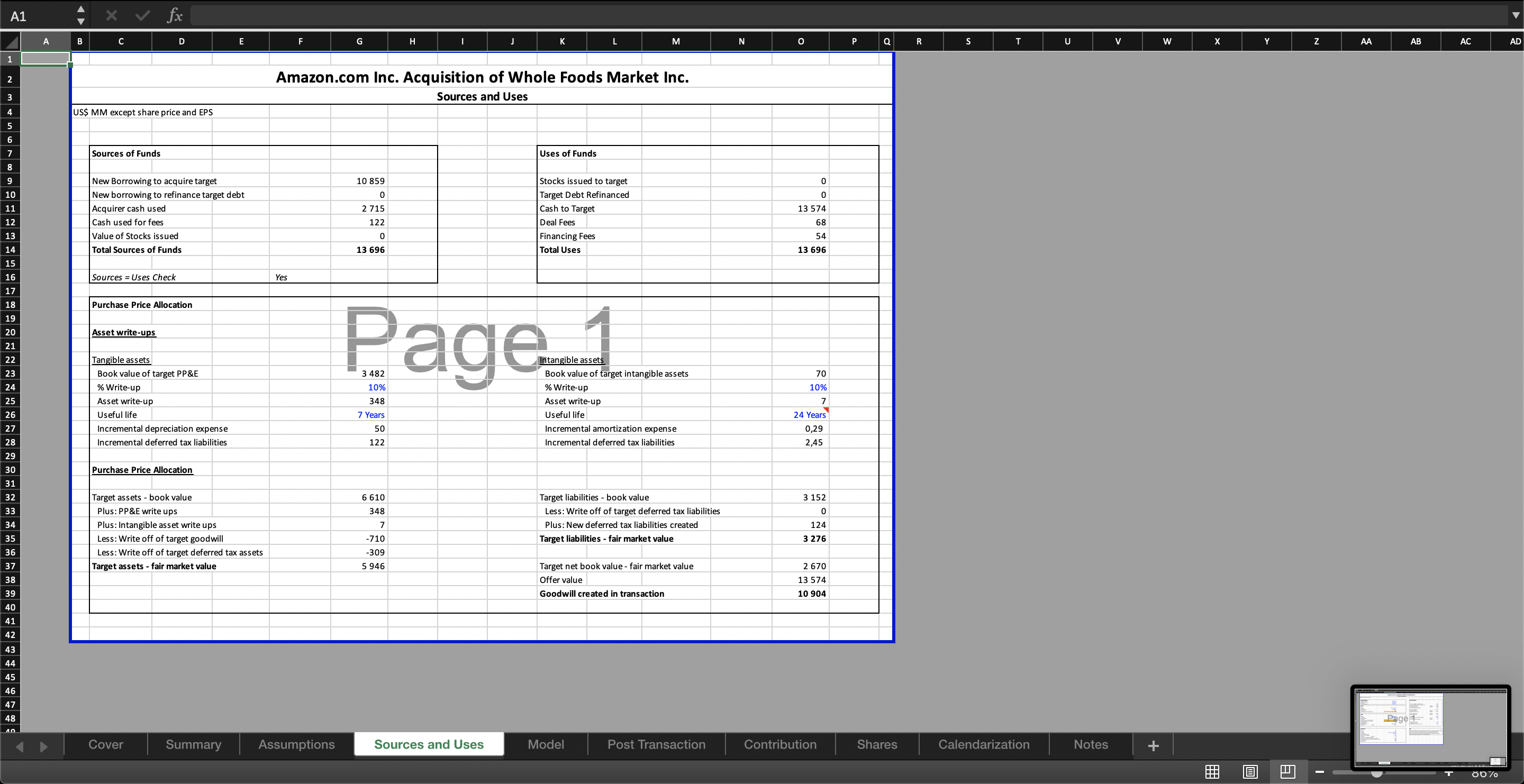
Task: Select 'Less: Write off of target goodwill'
Action: click(160, 539)
